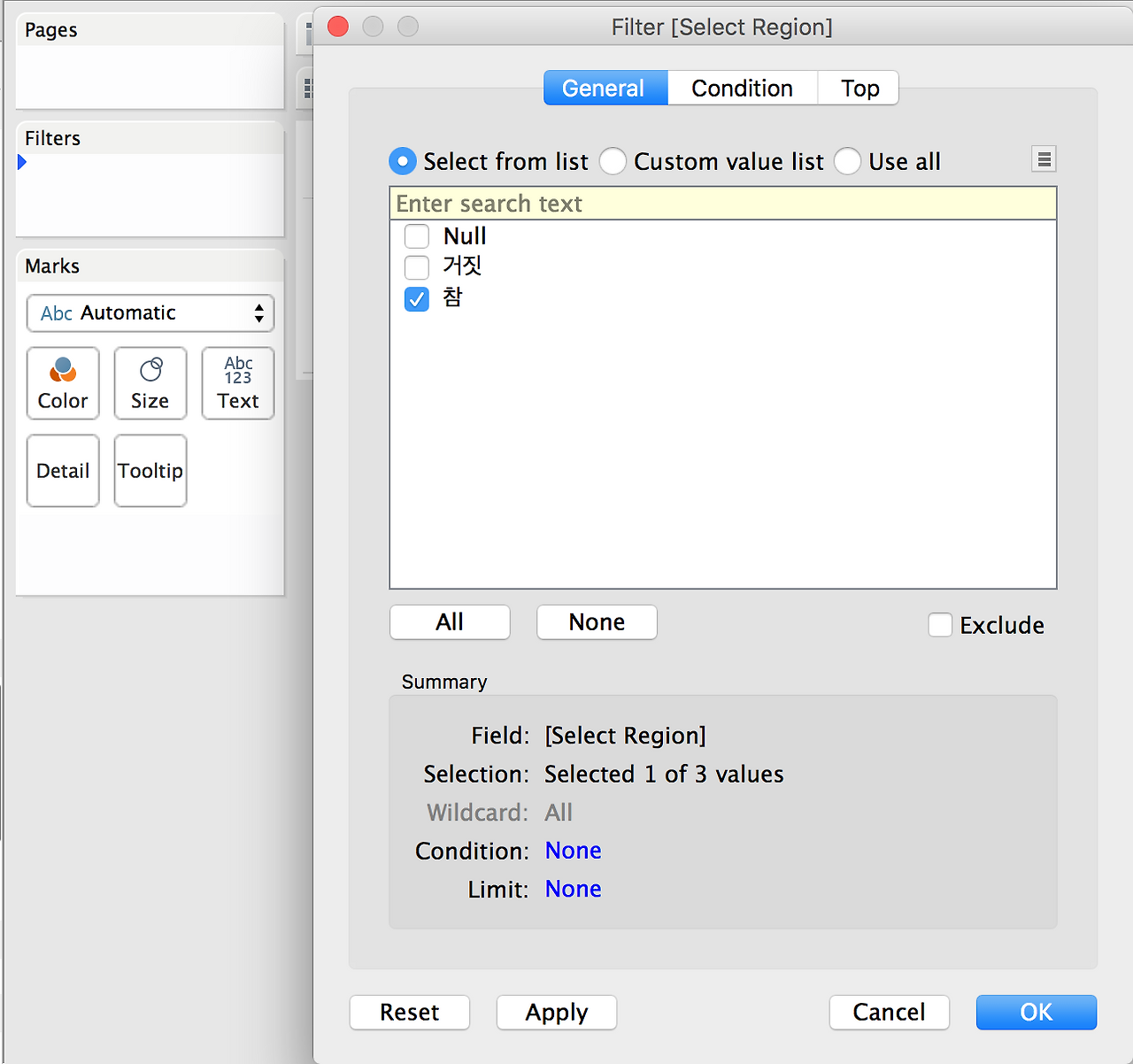Choose 'Custom value list' radio option
The width and height of the screenshot is (1133, 1064).
point(613,161)
